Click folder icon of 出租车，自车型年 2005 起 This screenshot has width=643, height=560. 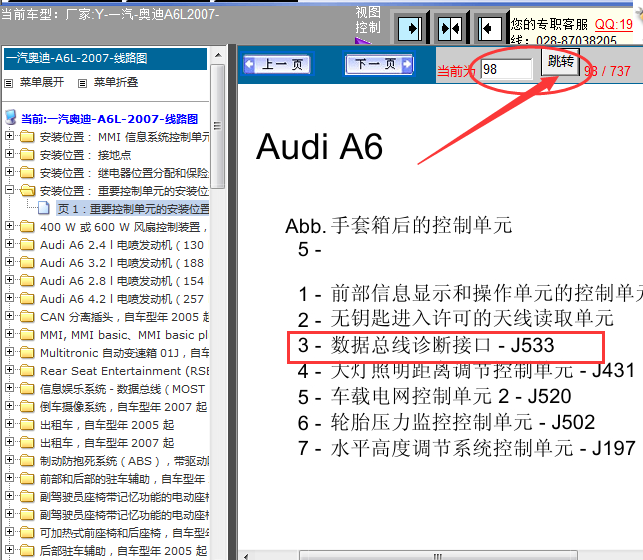(x=27, y=424)
